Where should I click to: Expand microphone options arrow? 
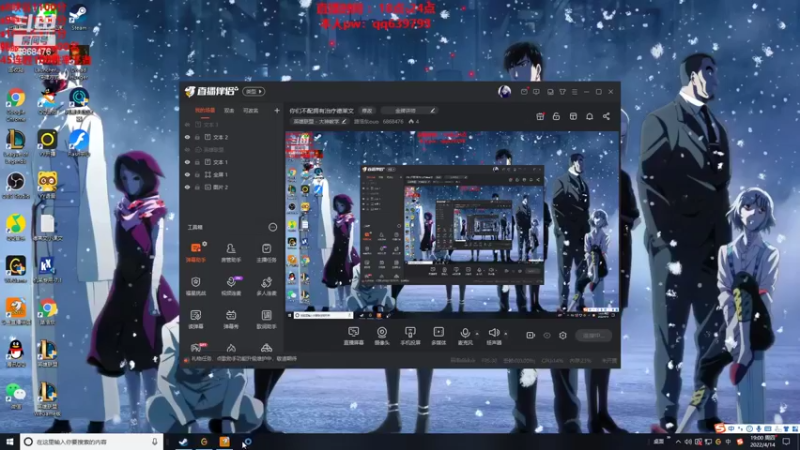click(477, 334)
